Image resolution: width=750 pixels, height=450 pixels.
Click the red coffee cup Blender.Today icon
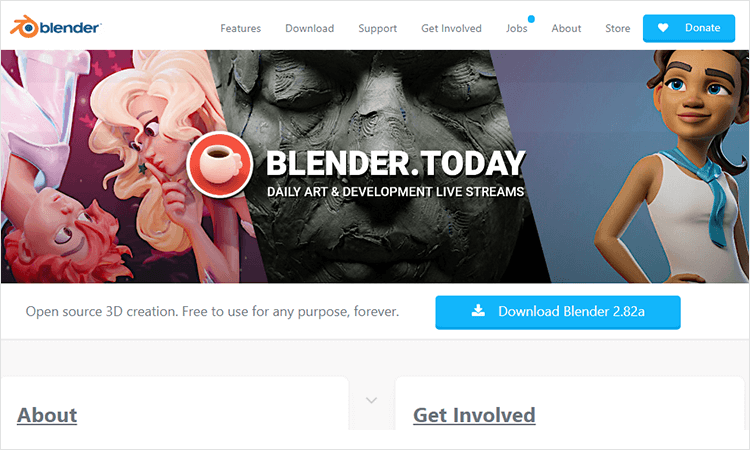(220, 165)
